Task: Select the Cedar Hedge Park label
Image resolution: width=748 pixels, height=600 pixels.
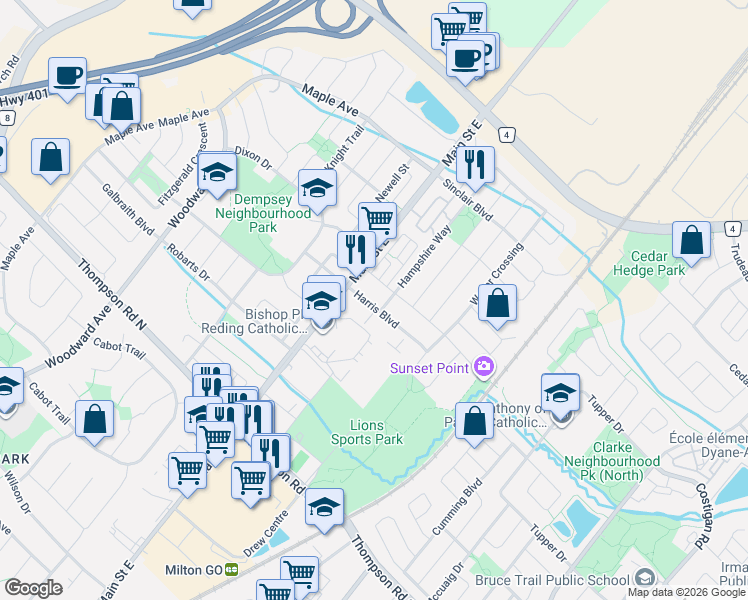Action: pos(649,263)
